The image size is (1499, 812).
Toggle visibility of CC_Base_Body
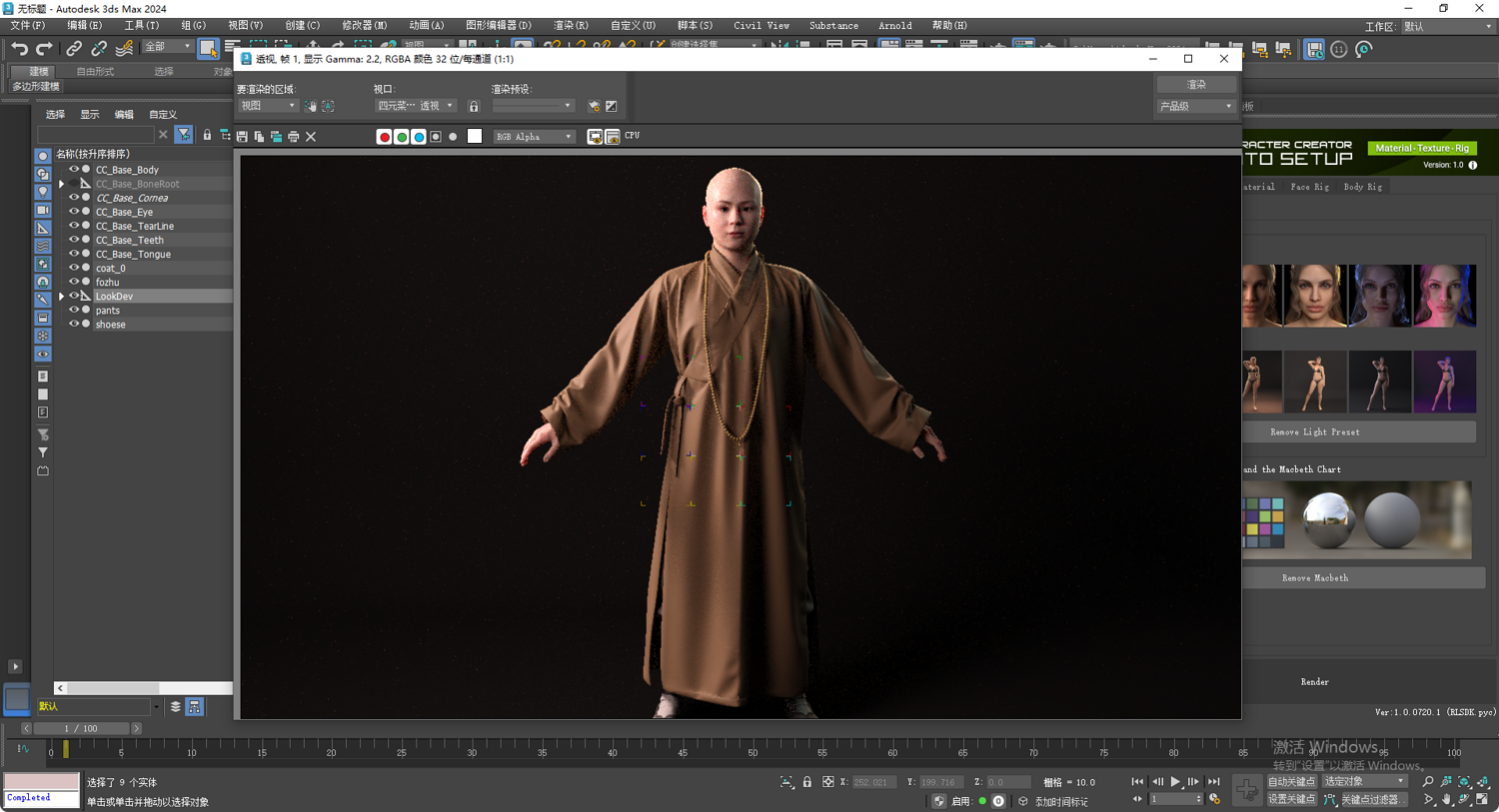(73, 170)
